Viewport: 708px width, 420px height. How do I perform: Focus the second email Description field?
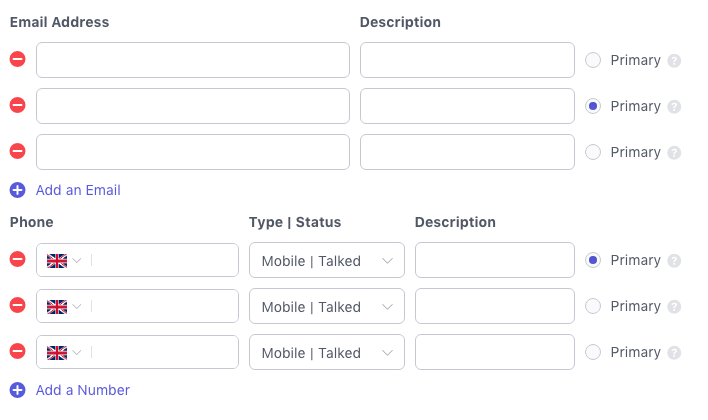coord(467,106)
